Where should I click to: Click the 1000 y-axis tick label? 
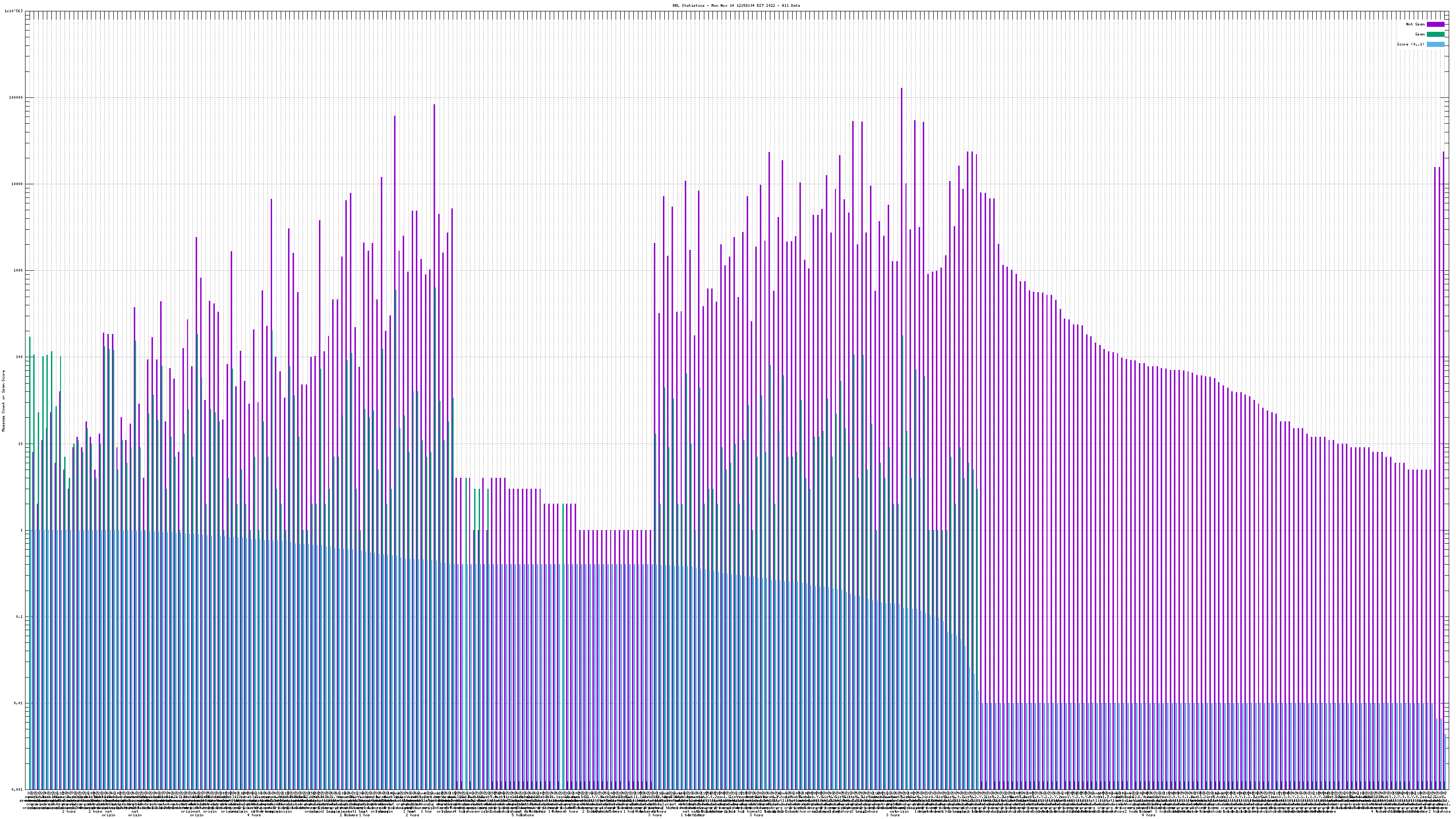18,270
